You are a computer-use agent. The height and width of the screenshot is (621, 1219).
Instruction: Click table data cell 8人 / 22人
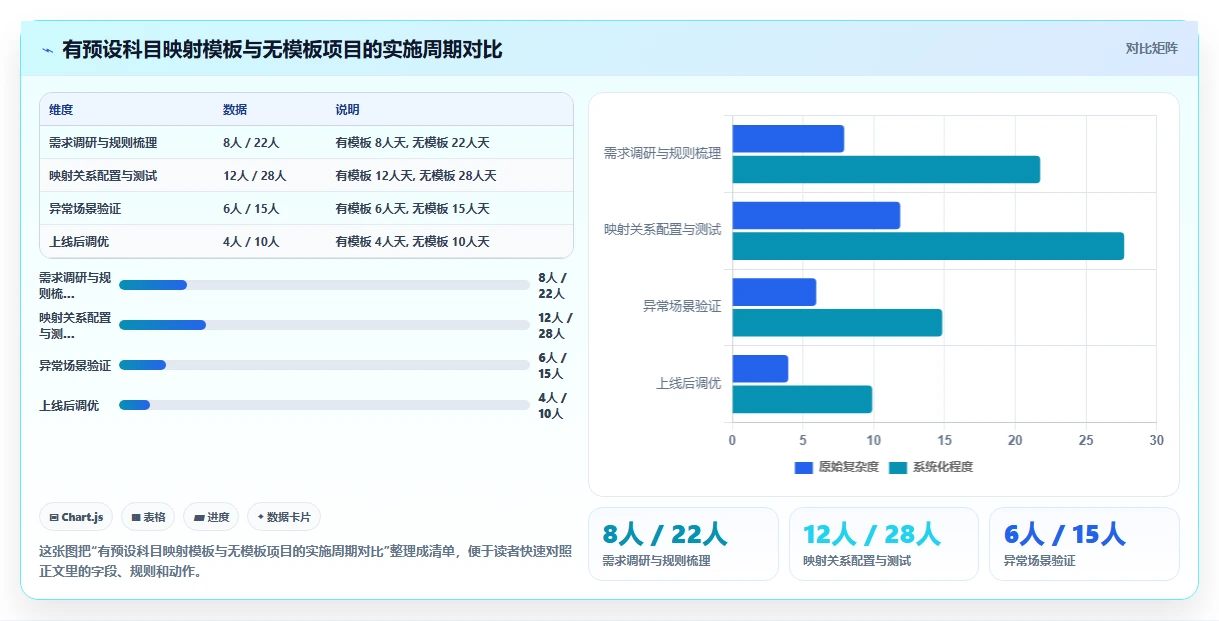pyautogui.click(x=251, y=143)
